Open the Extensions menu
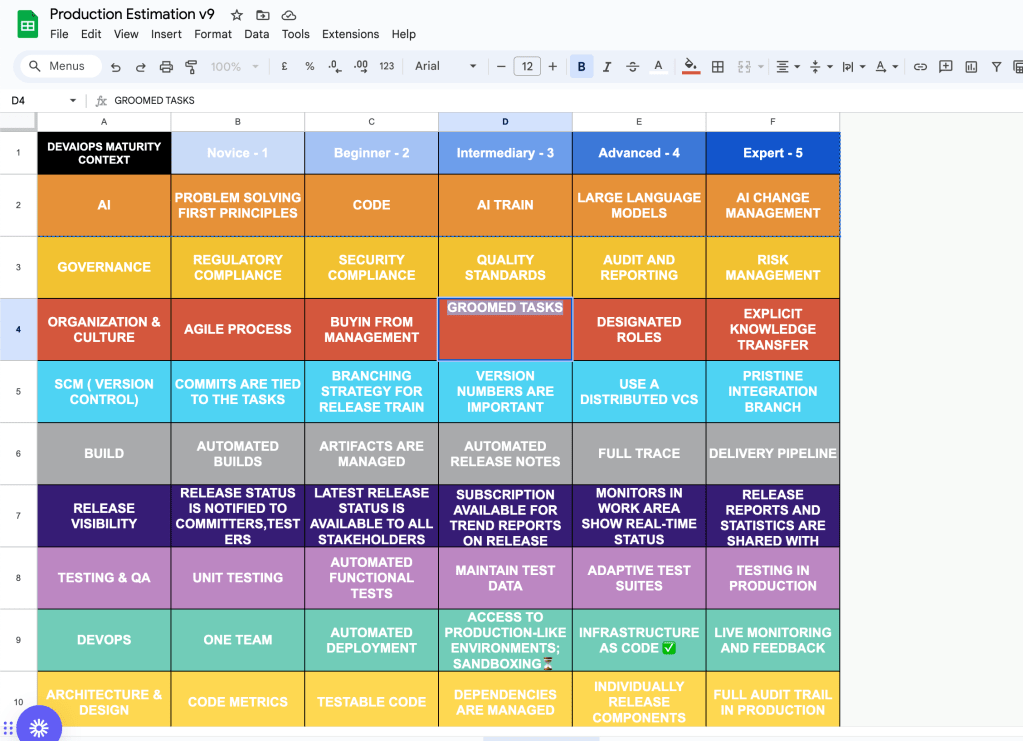1023x741 pixels. point(350,34)
